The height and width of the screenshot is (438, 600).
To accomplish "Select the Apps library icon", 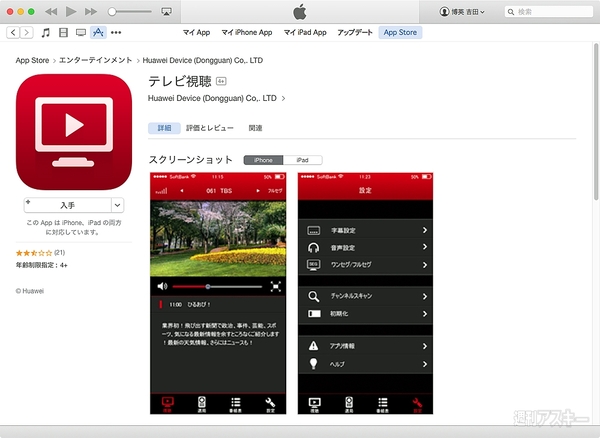I will click(98, 33).
